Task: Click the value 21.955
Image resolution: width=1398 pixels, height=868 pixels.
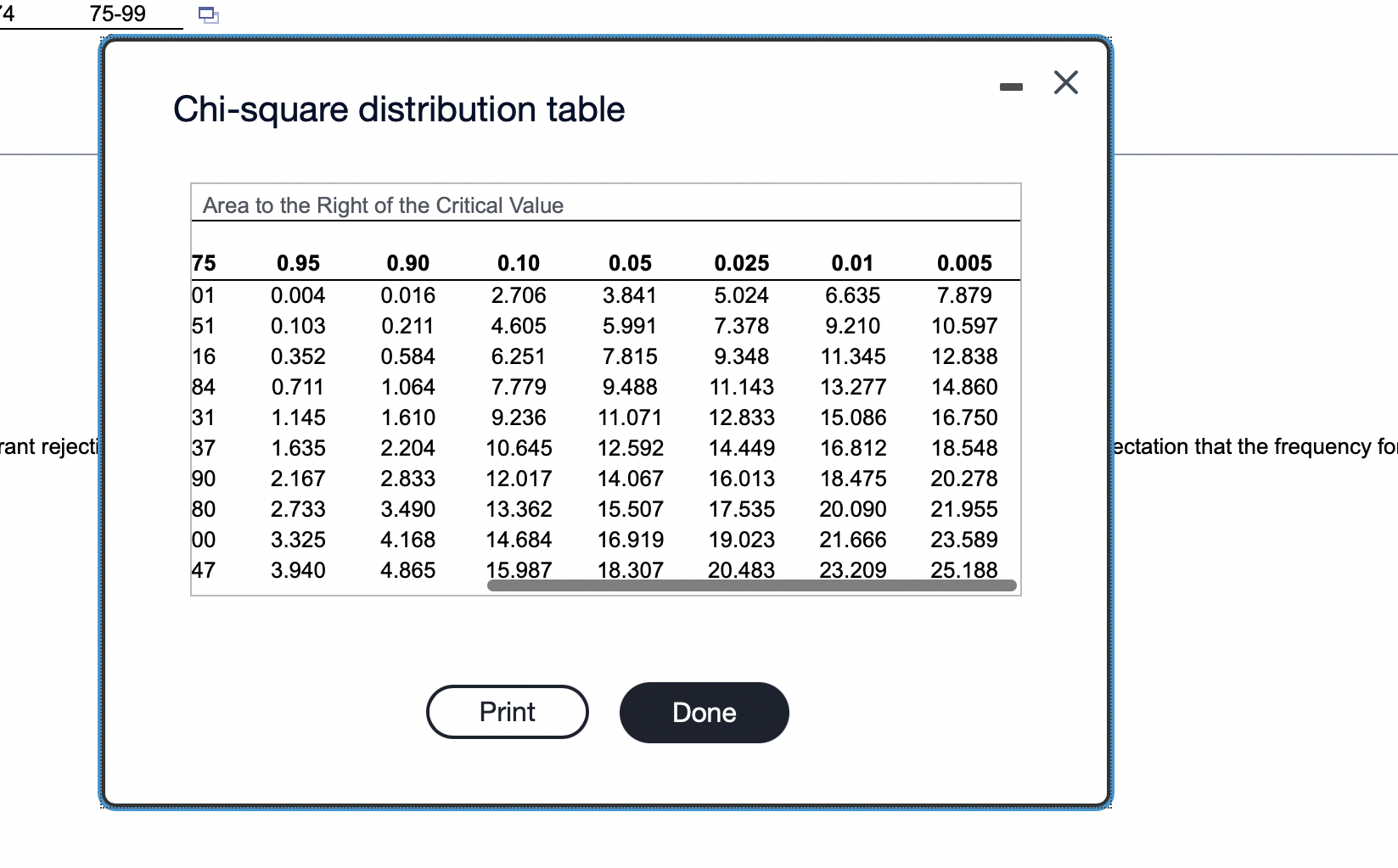Action: pos(964,509)
